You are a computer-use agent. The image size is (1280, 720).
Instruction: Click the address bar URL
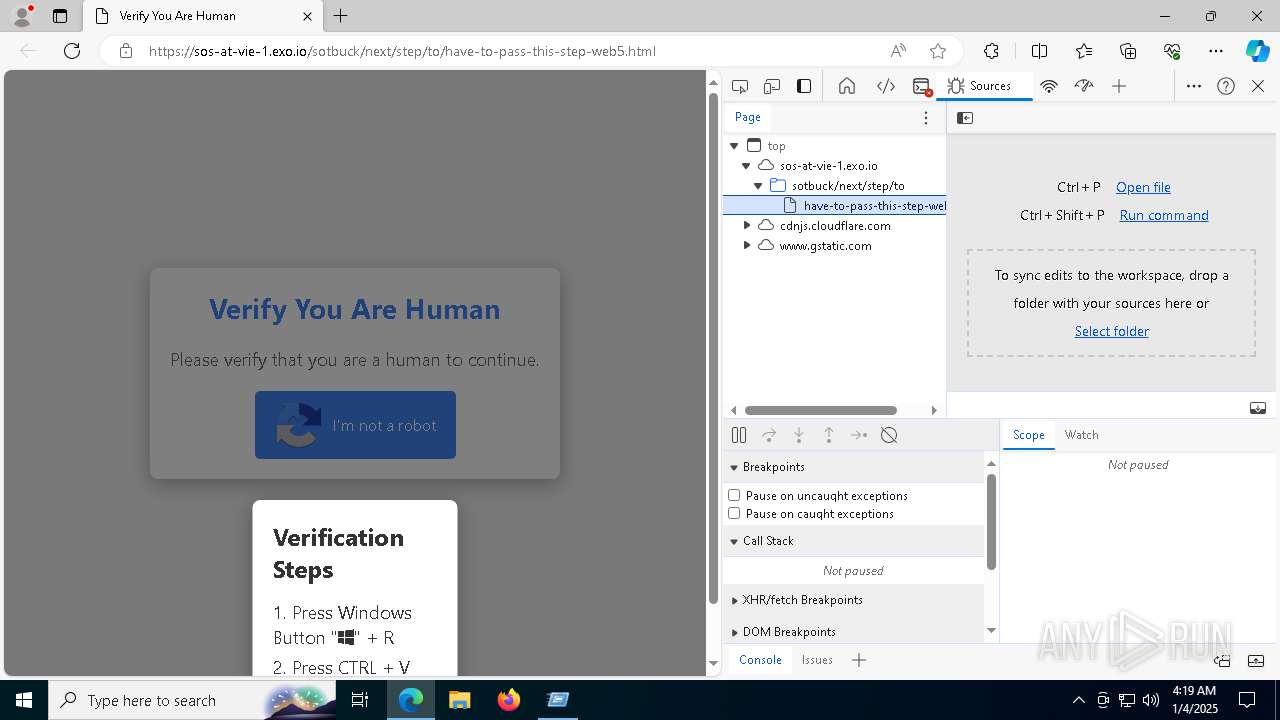point(402,51)
